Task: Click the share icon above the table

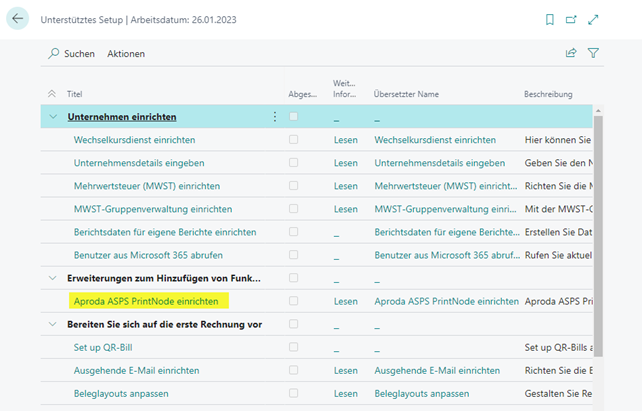Action: (571, 53)
